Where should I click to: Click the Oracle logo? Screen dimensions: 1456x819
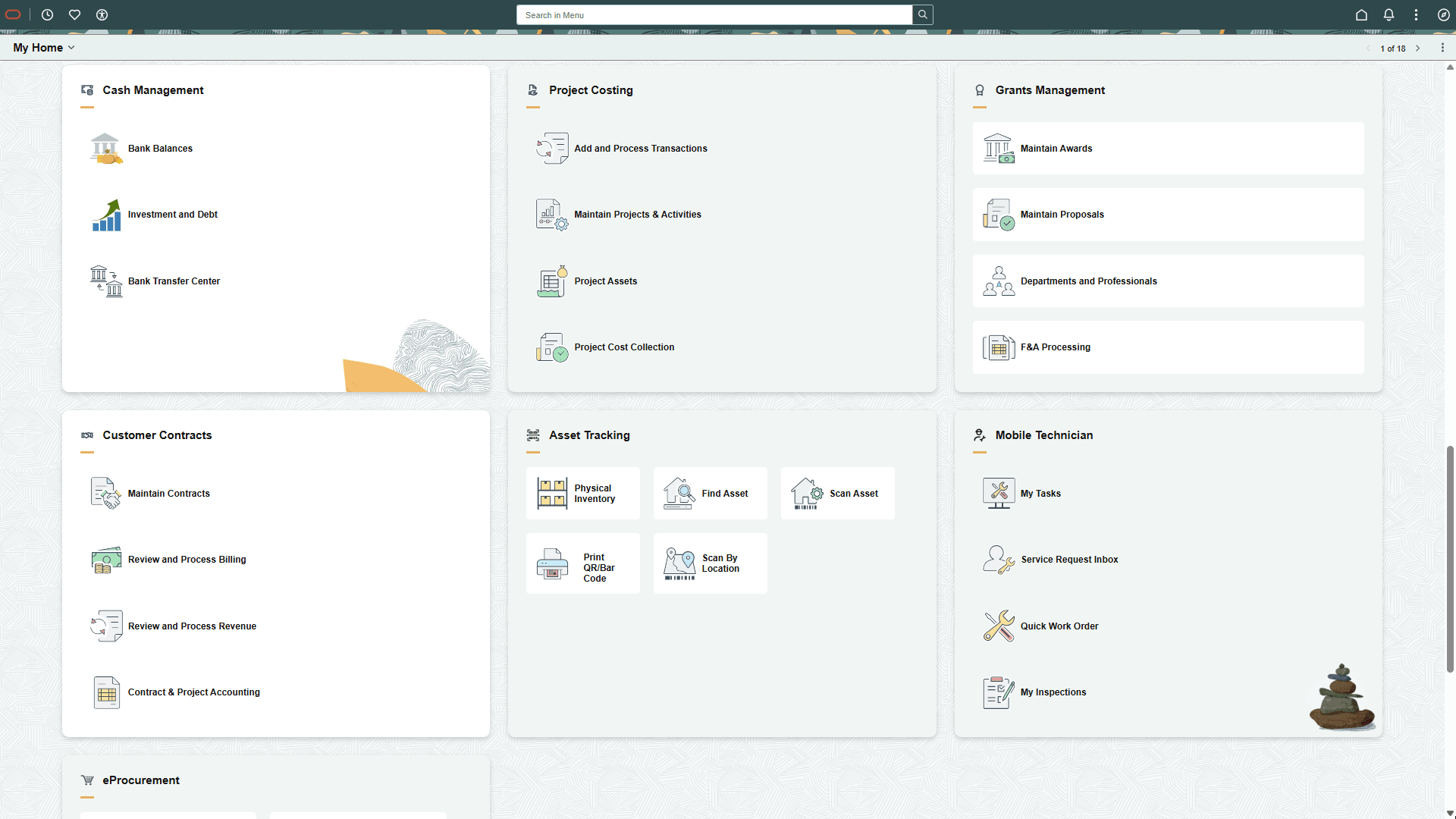click(x=12, y=14)
